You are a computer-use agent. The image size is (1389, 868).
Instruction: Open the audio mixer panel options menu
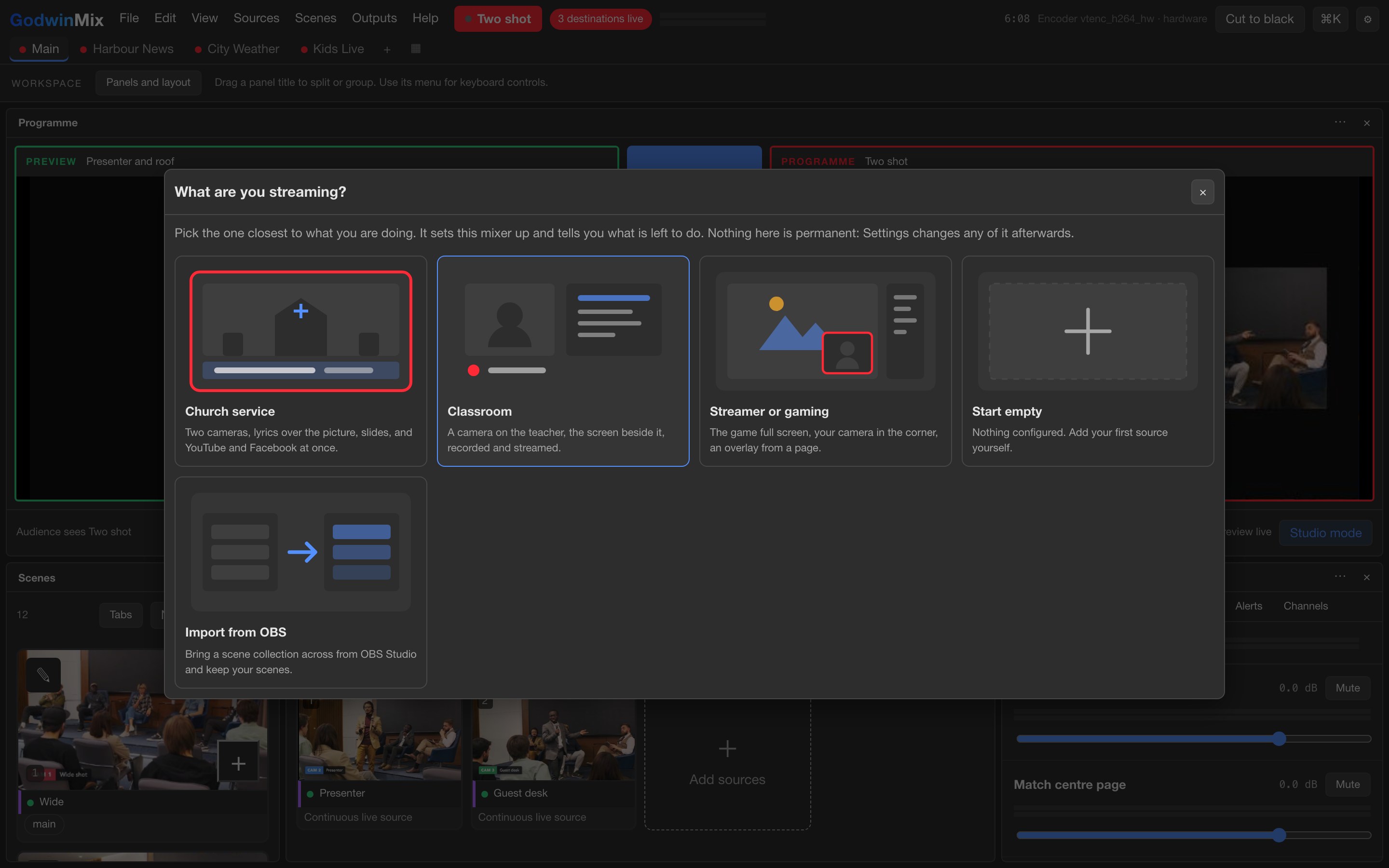pos(1340,576)
